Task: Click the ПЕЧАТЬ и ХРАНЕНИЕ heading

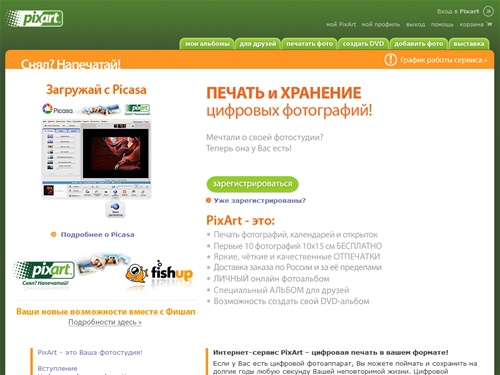Action: pos(284,93)
